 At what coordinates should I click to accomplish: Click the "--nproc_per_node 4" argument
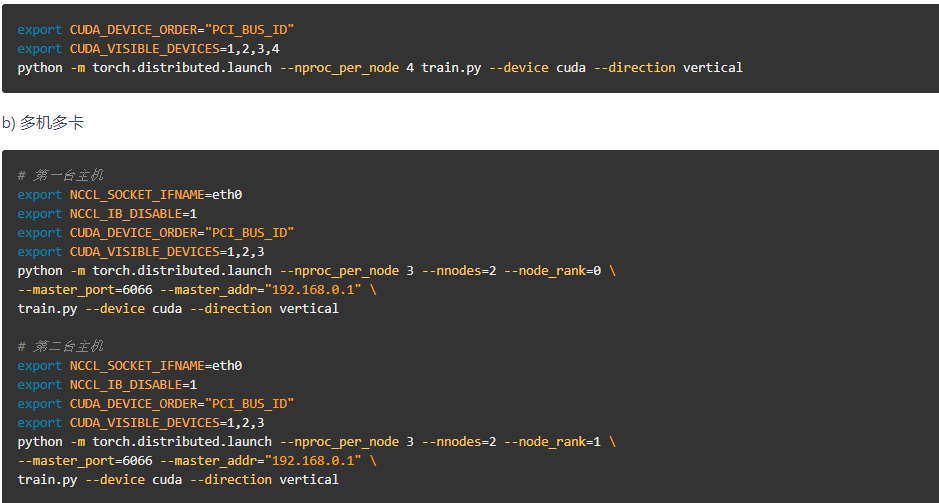(x=346, y=68)
